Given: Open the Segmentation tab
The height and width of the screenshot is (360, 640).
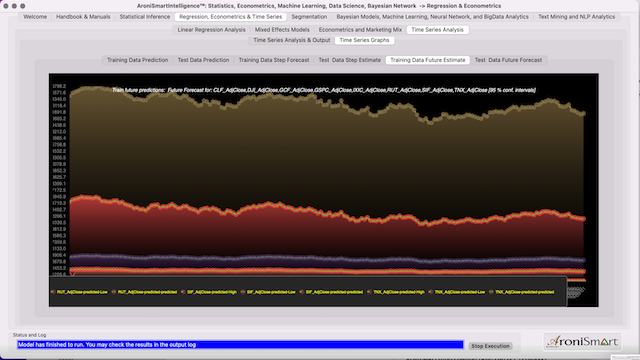Looking at the screenshot, I should 309,17.
